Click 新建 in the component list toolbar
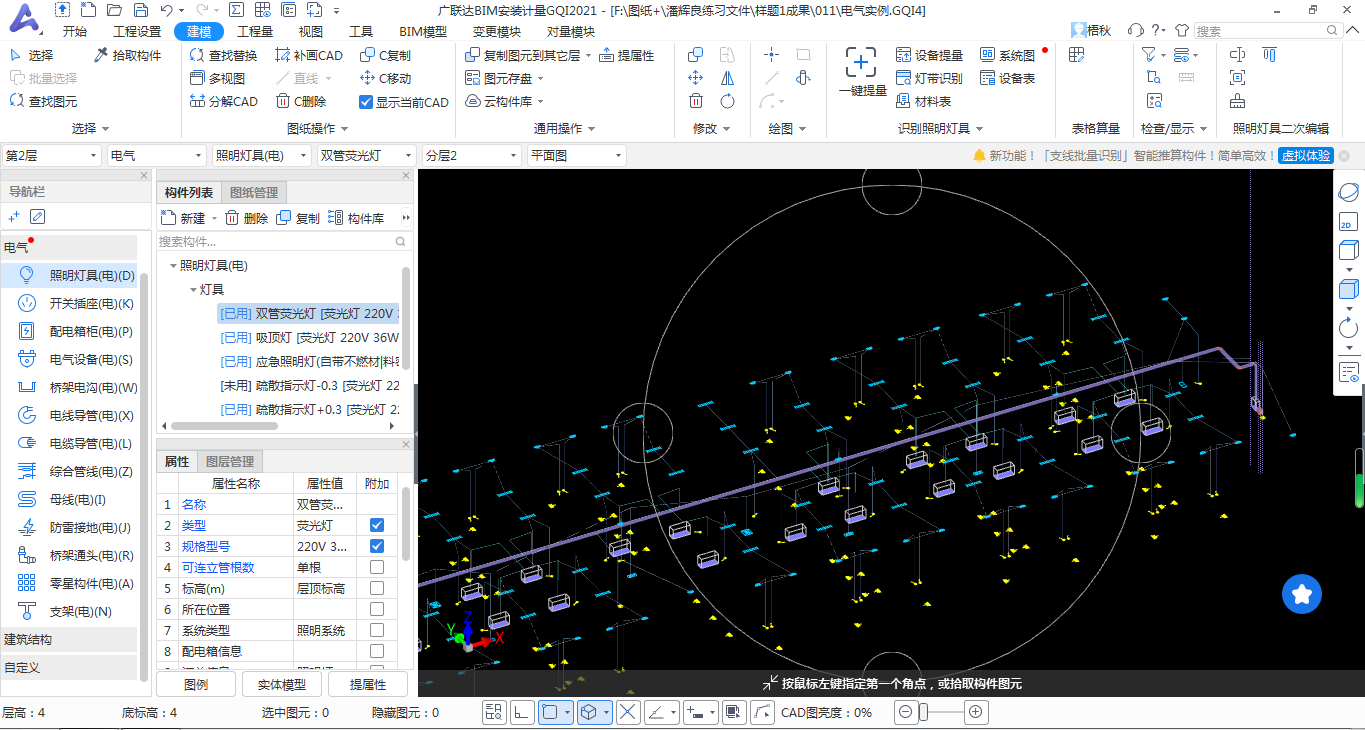 click(183, 218)
